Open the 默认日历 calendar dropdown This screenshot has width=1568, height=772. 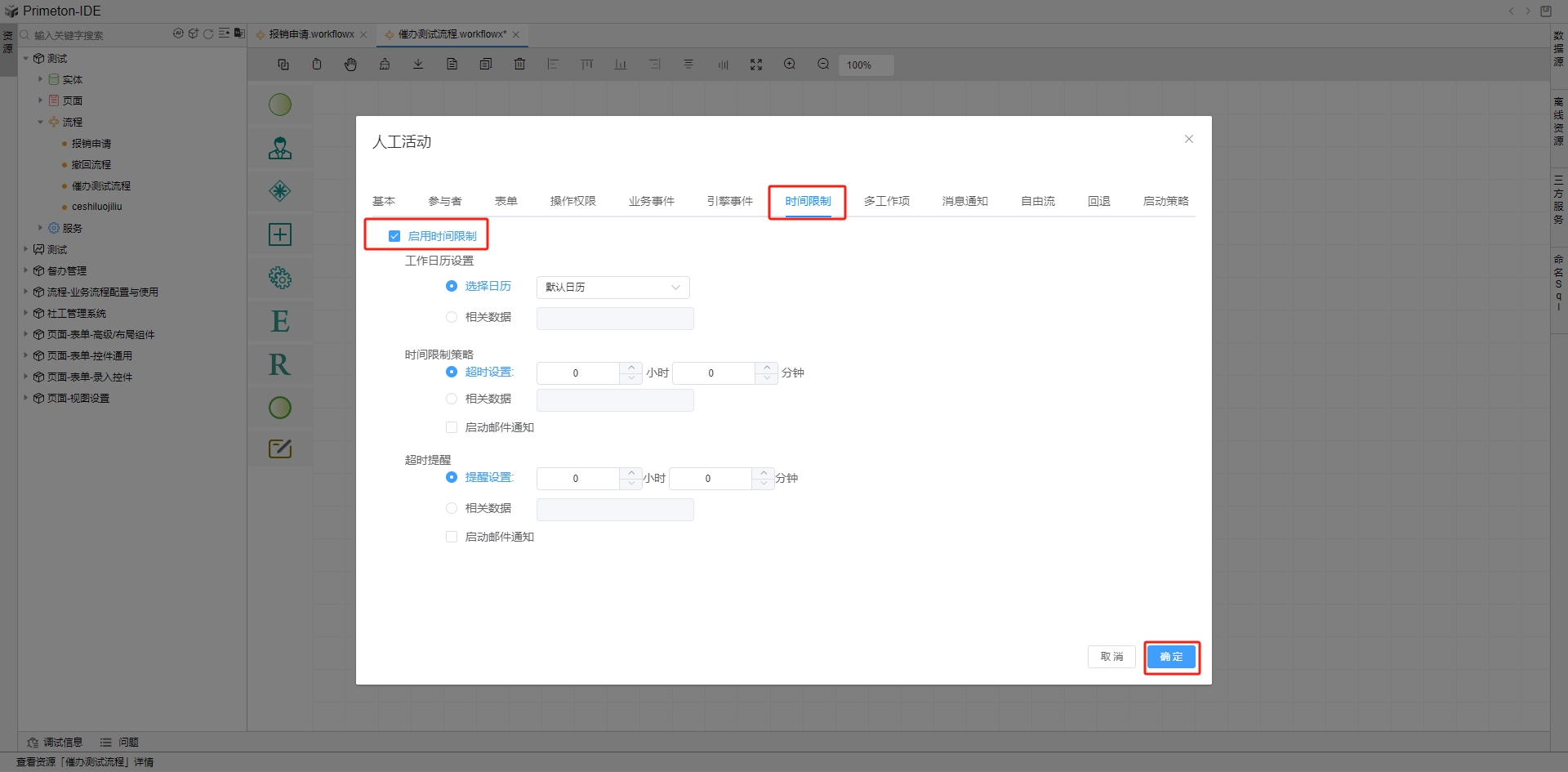pos(612,288)
